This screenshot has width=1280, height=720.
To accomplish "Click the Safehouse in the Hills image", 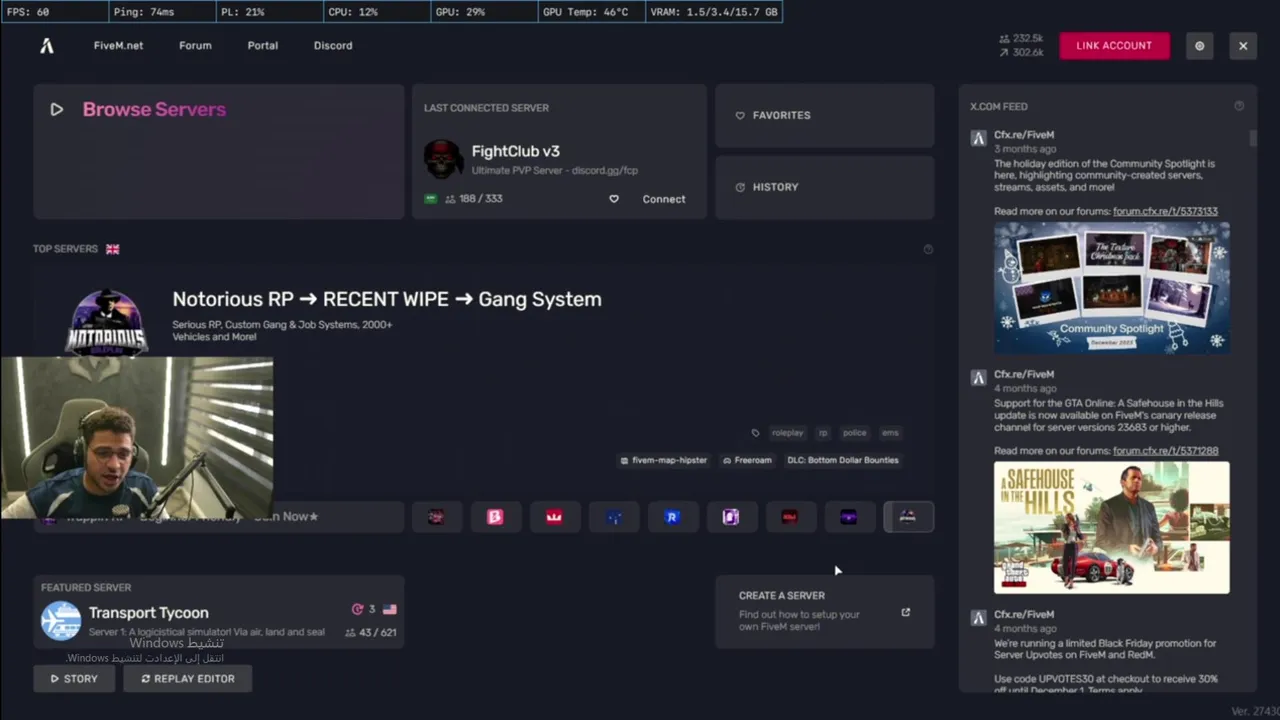I will click(x=1112, y=527).
